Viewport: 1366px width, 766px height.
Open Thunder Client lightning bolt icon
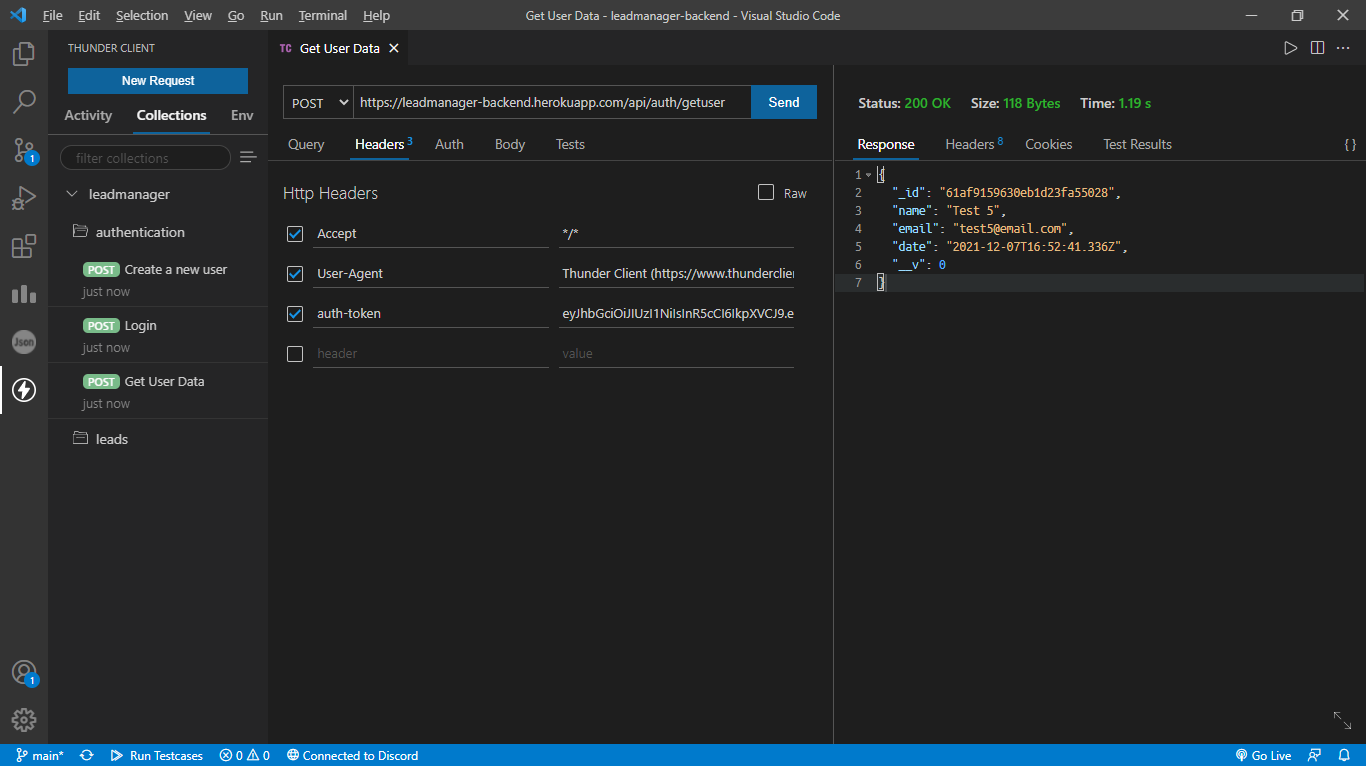(24, 390)
